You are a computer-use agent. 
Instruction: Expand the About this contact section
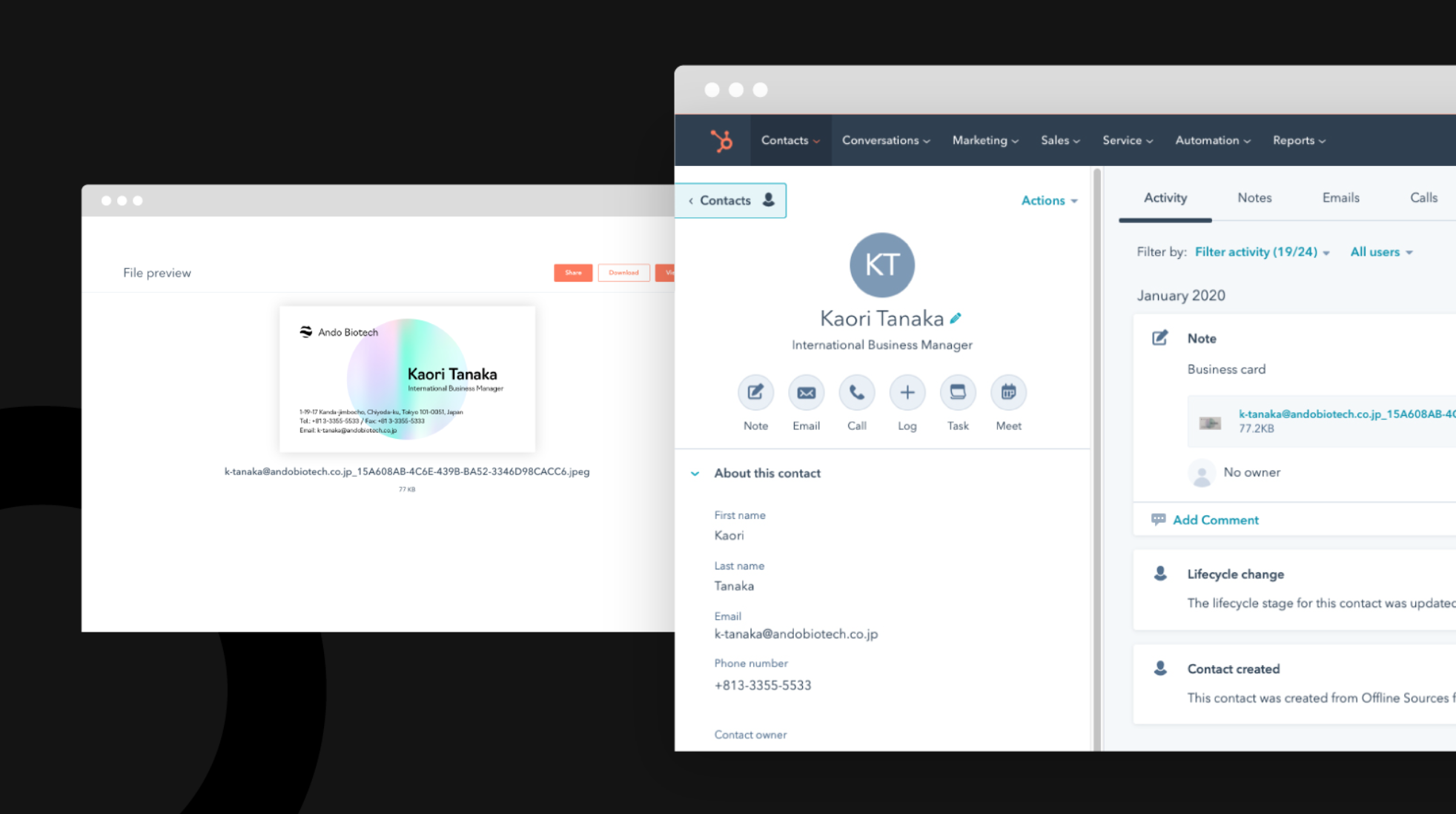click(696, 473)
